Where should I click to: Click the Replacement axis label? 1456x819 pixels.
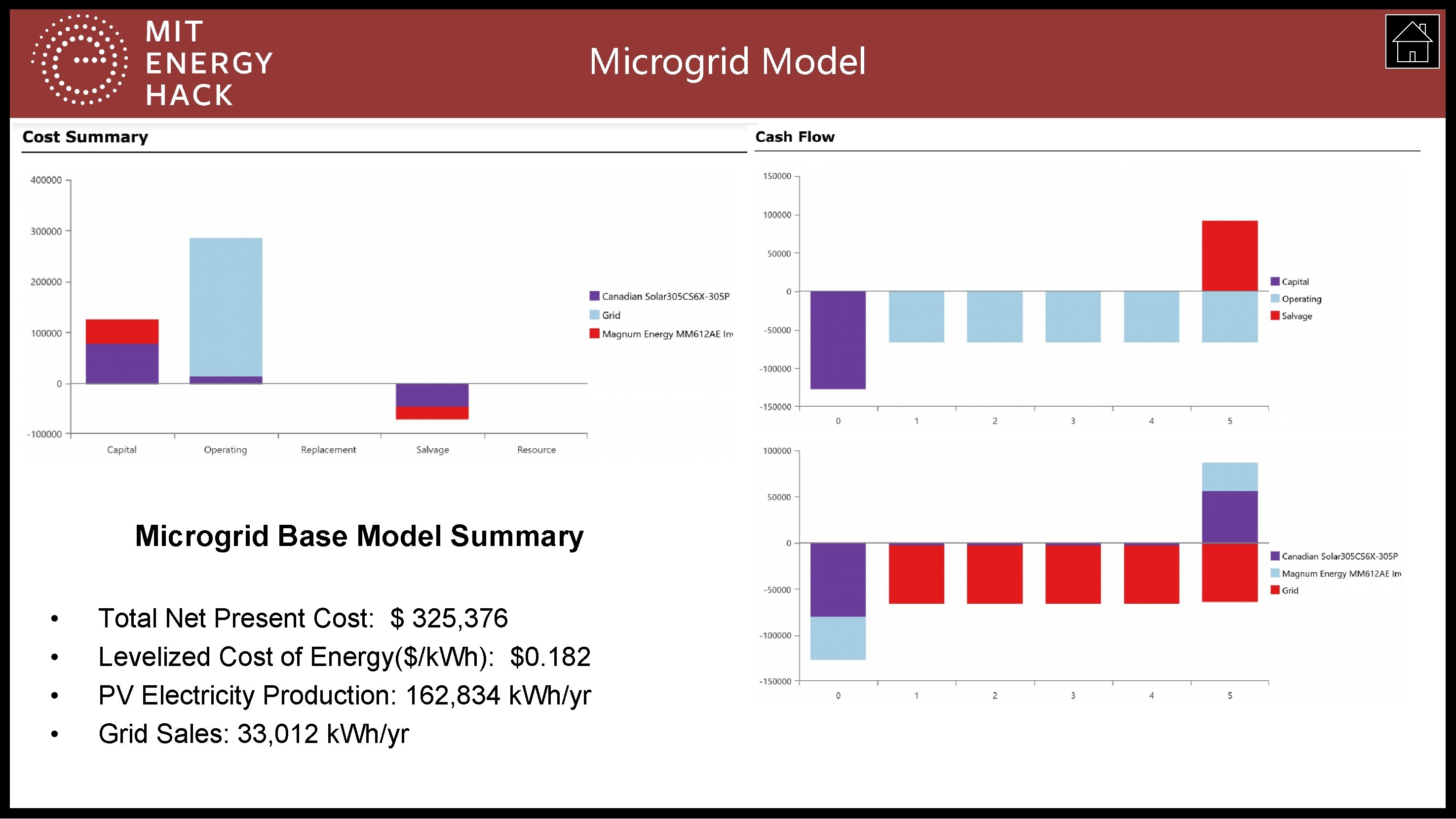(328, 450)
